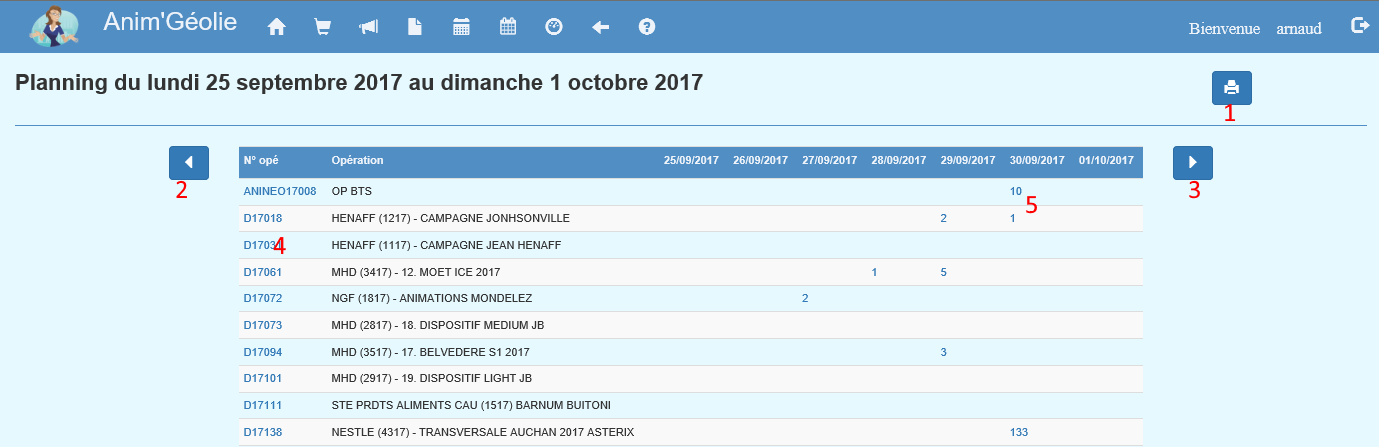Go to the previous week
Screen dimensions: 1379x447
[189, 162]
